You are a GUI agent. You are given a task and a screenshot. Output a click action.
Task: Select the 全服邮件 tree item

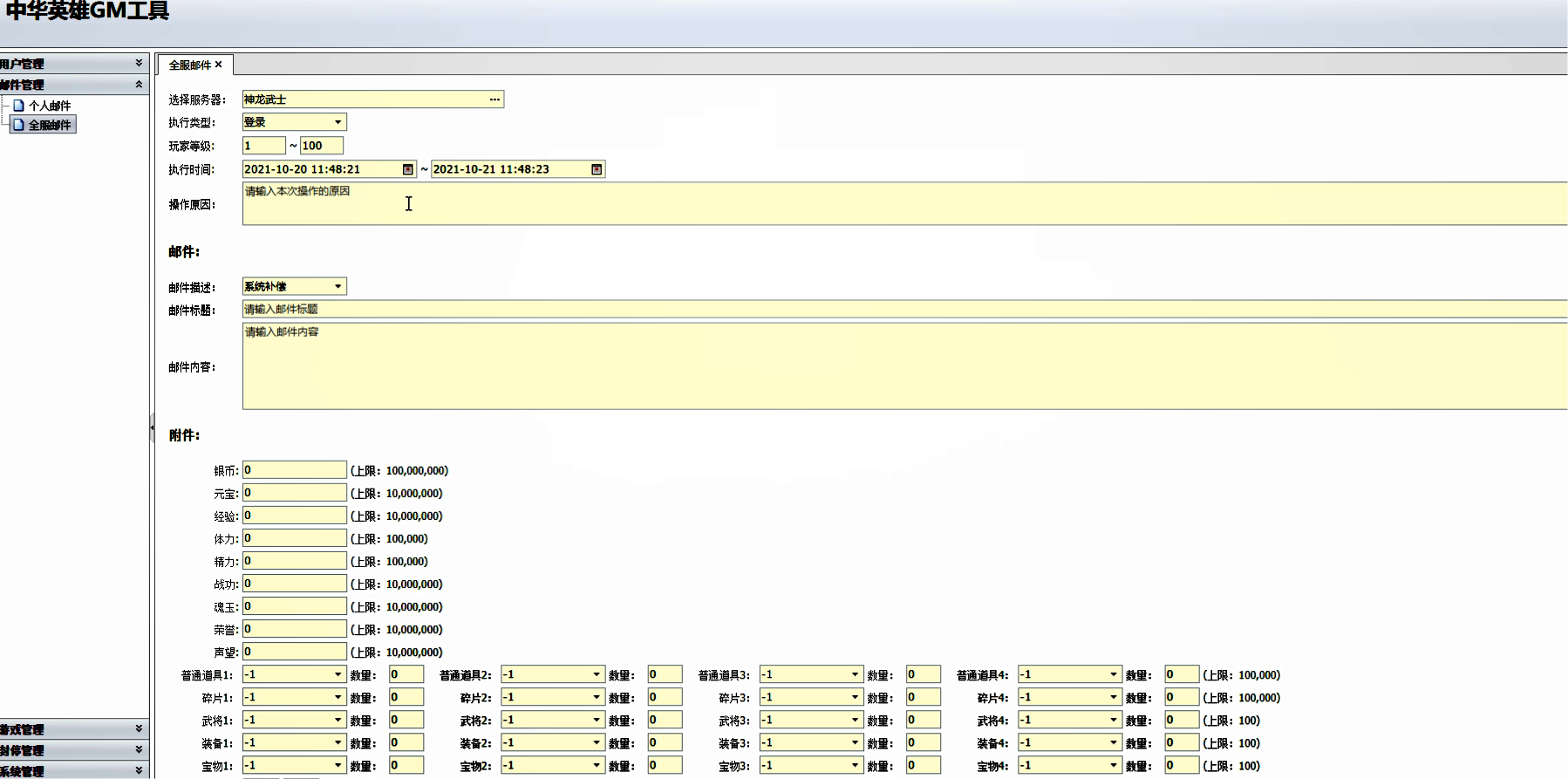(44, 125)
